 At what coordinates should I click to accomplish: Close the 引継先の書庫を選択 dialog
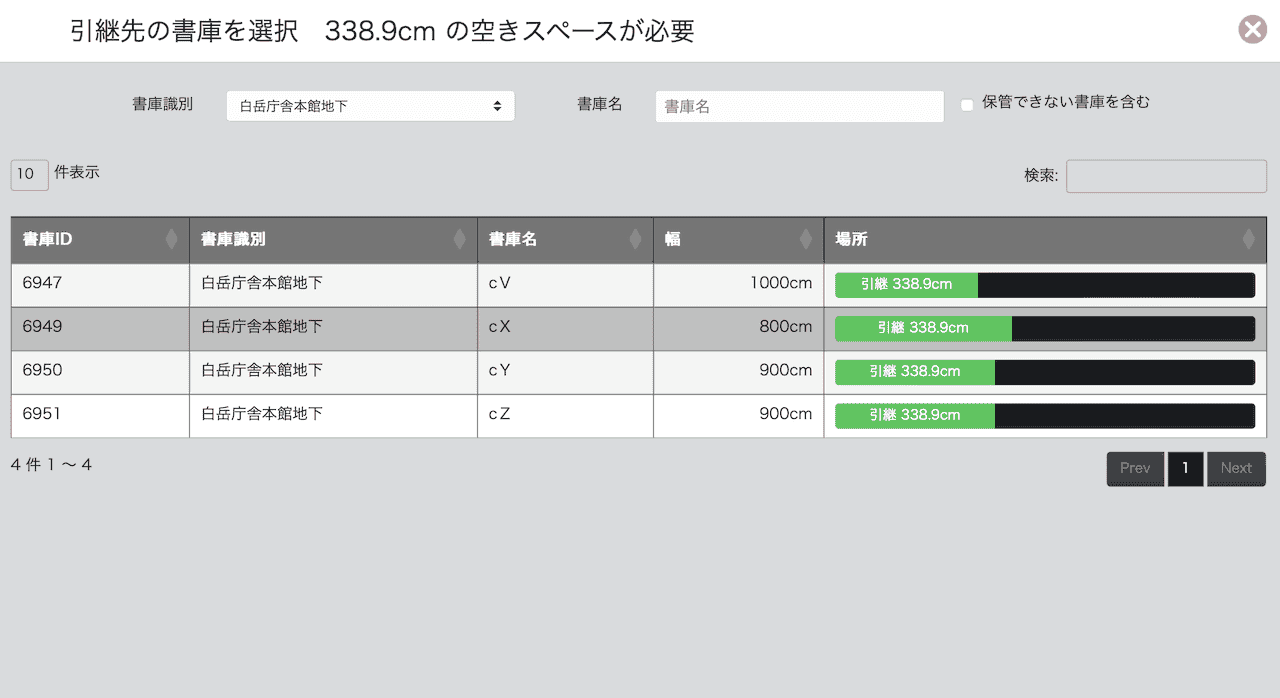(x=1252, y=30)
